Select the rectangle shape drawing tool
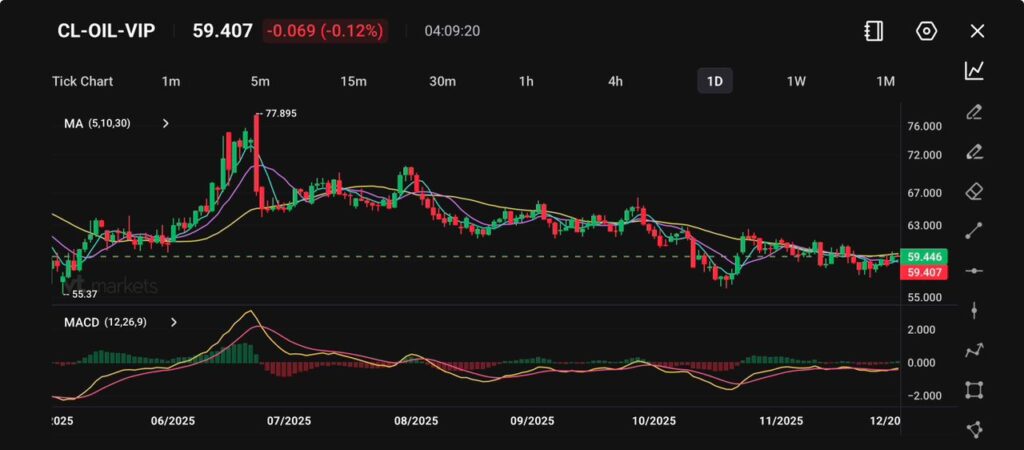Image resolution: width=1024 pixels, height=450 pixels. pos(974,390)
